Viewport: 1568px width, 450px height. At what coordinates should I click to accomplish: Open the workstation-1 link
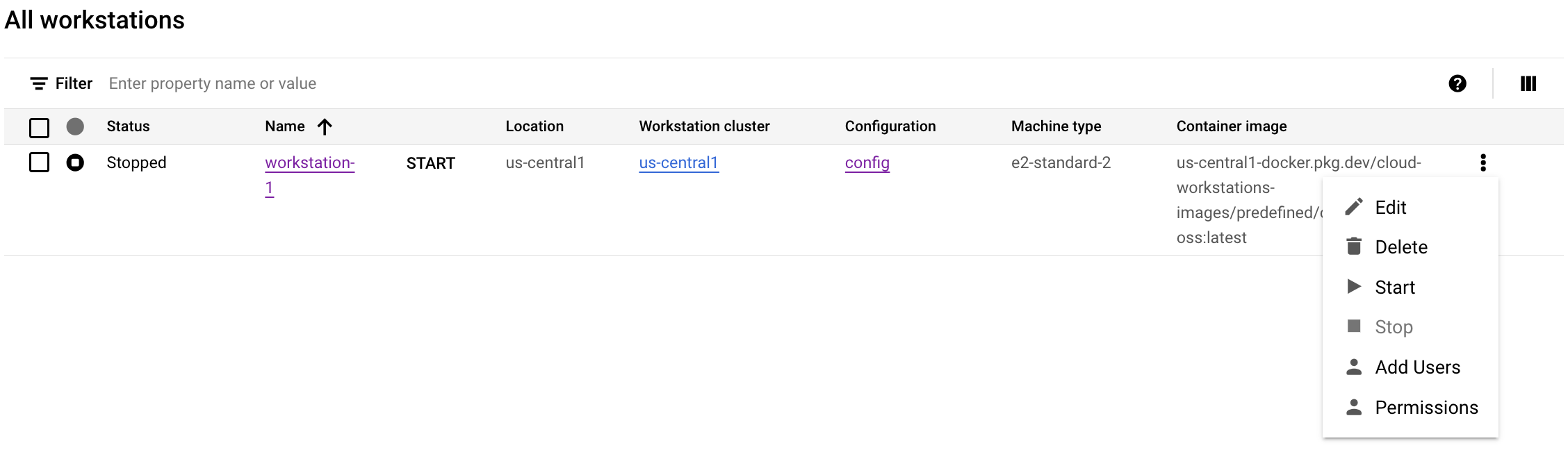click(x=310, y=162)
